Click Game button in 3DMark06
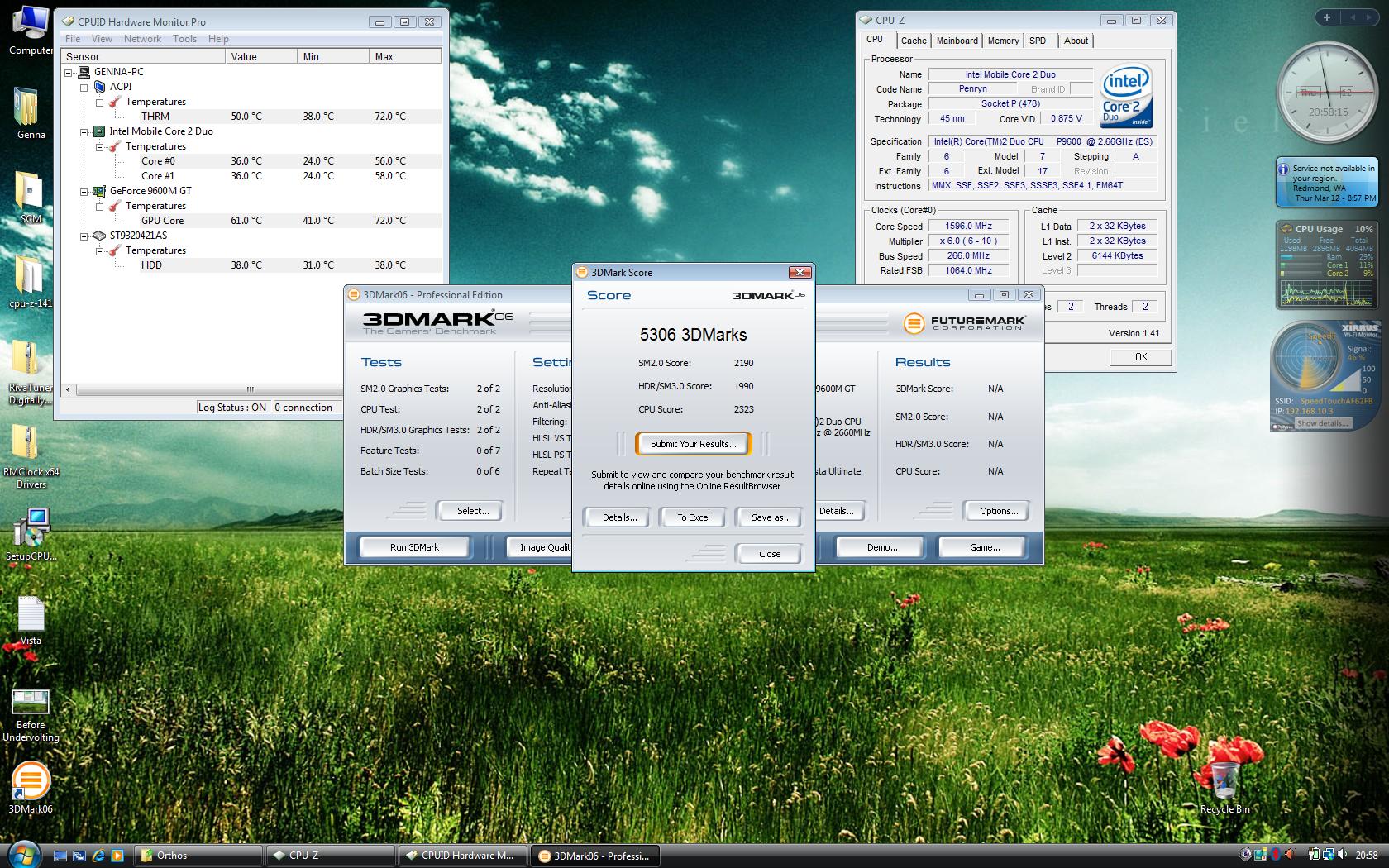Image resolution: width=1389 pixels, height=868 pixels. coord(984,547)
